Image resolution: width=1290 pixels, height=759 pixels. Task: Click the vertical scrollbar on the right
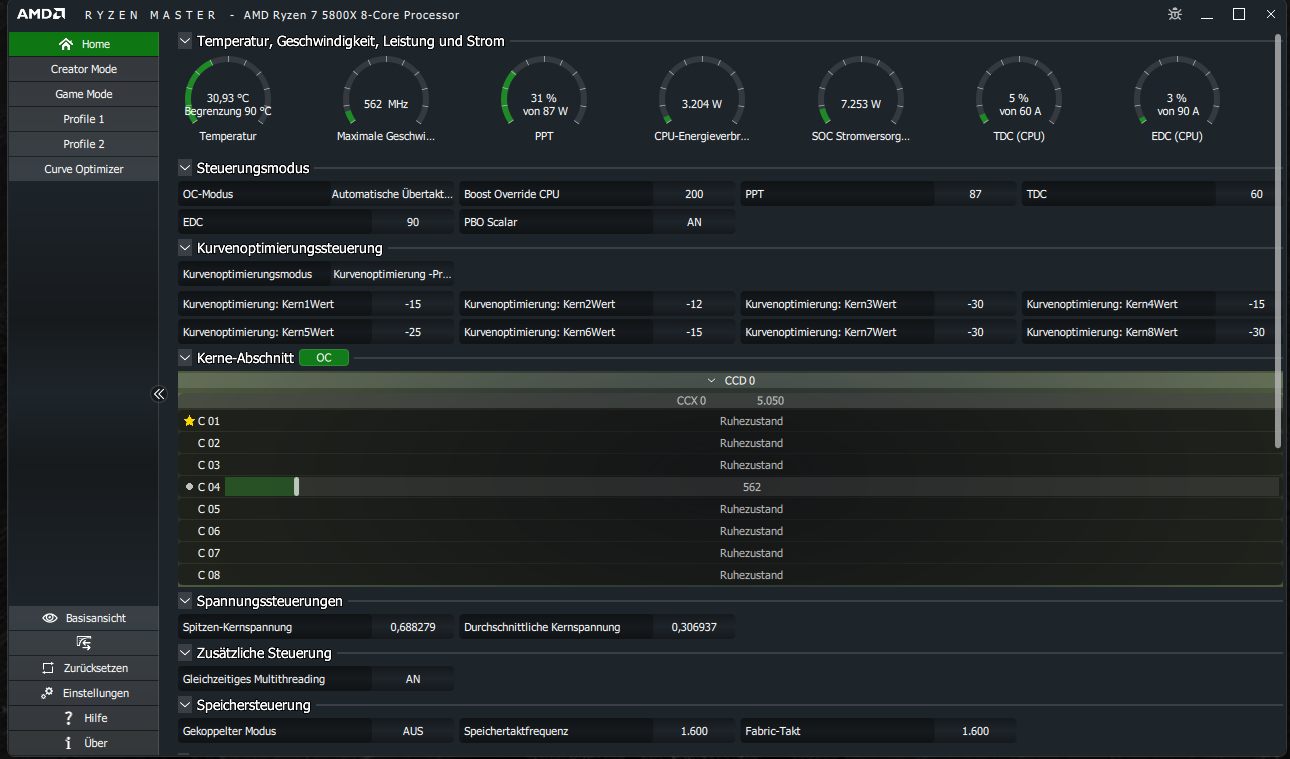pyautogui.click(x=1278, y=240)
